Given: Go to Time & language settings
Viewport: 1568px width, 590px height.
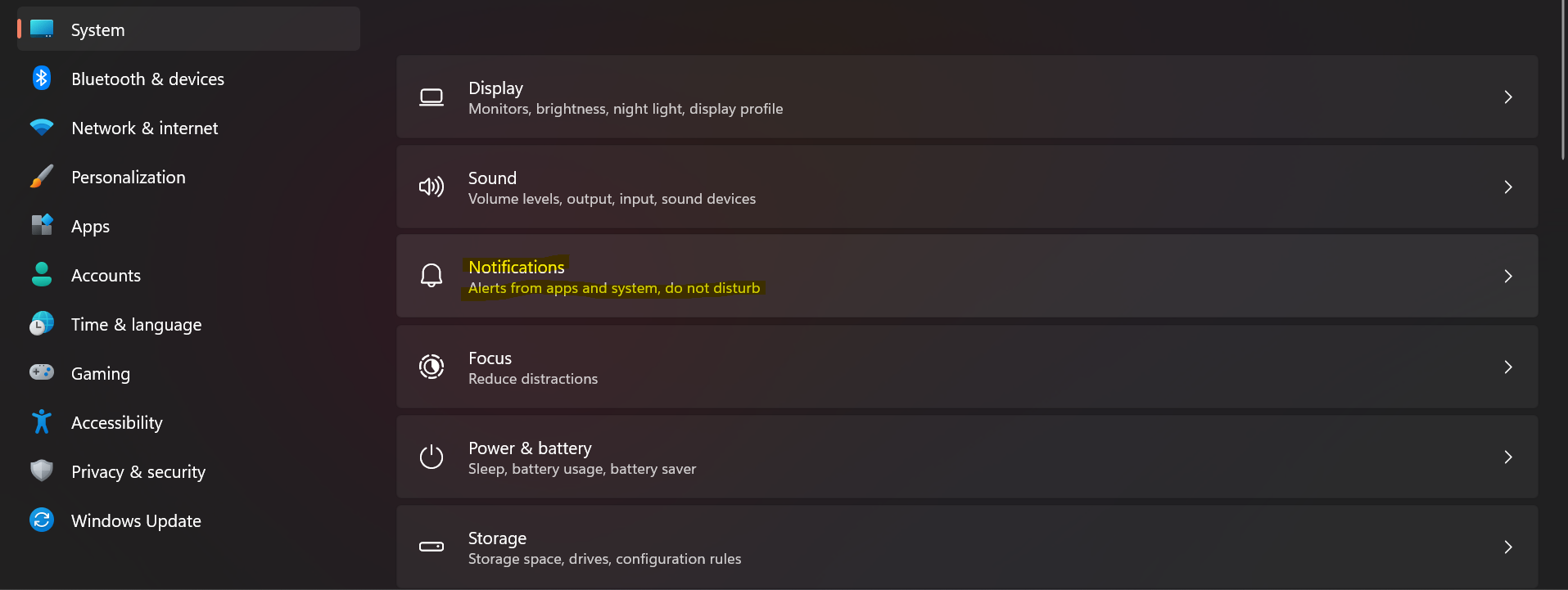Looking at the screenshot, I should (x=136, y=325).
